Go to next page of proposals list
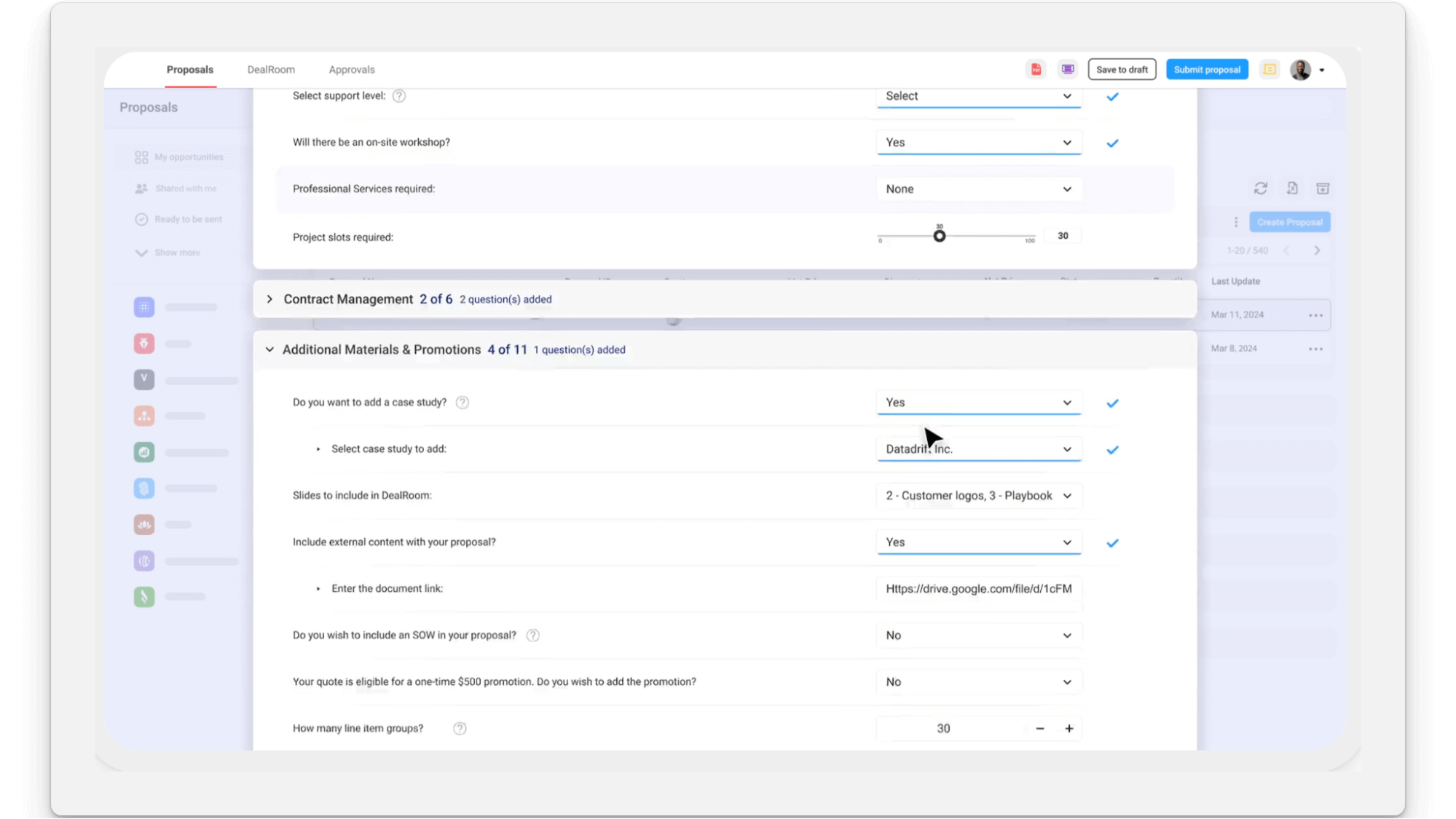The image size is (1456, 819). pos(1317,250)
